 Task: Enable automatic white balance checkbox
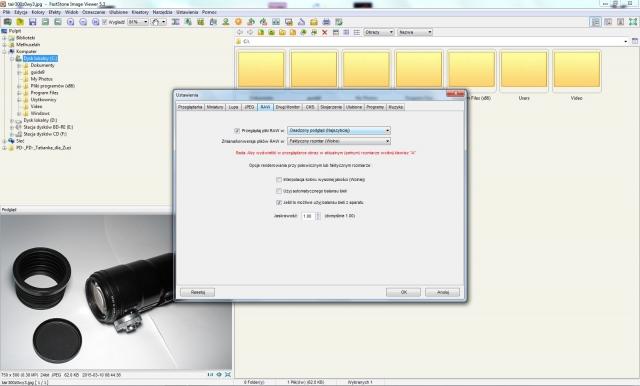coord(279,191)
